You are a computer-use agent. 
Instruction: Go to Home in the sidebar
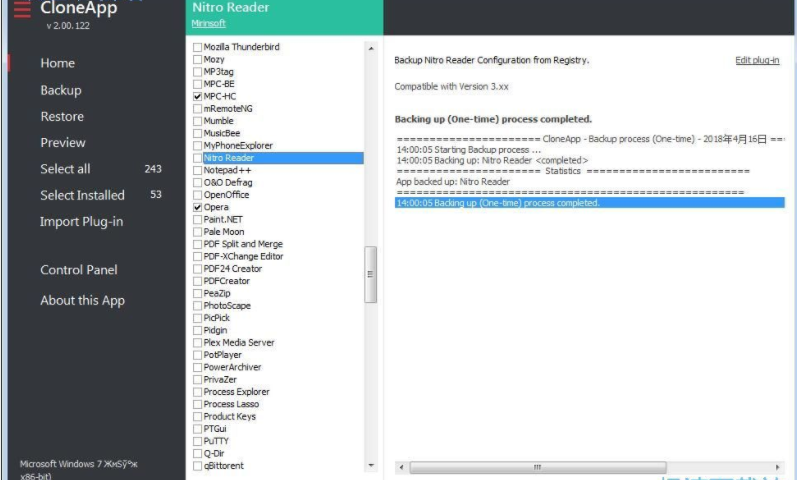57,64
